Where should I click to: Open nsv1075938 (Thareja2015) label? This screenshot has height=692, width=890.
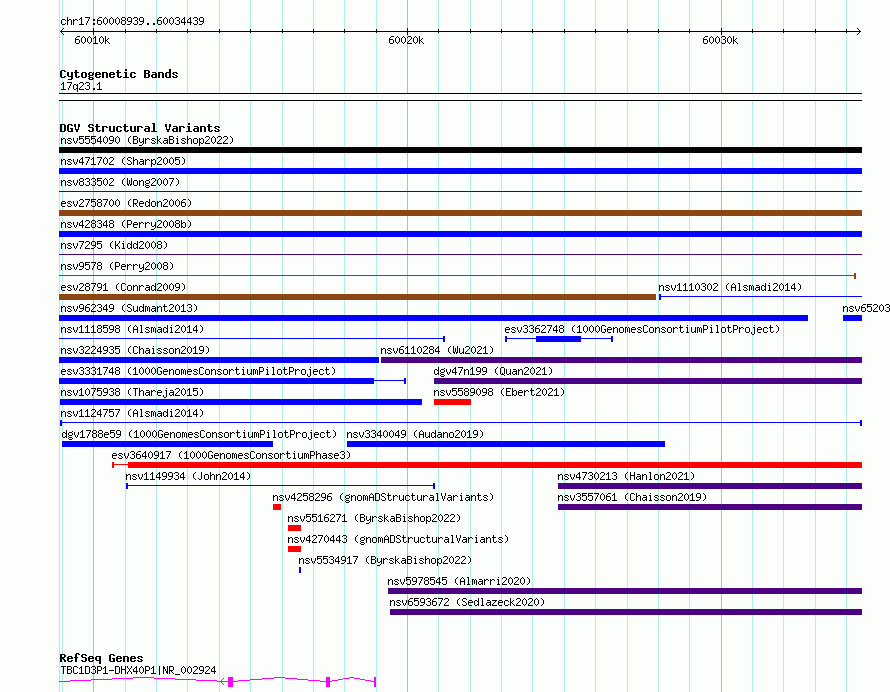(132, 392)
